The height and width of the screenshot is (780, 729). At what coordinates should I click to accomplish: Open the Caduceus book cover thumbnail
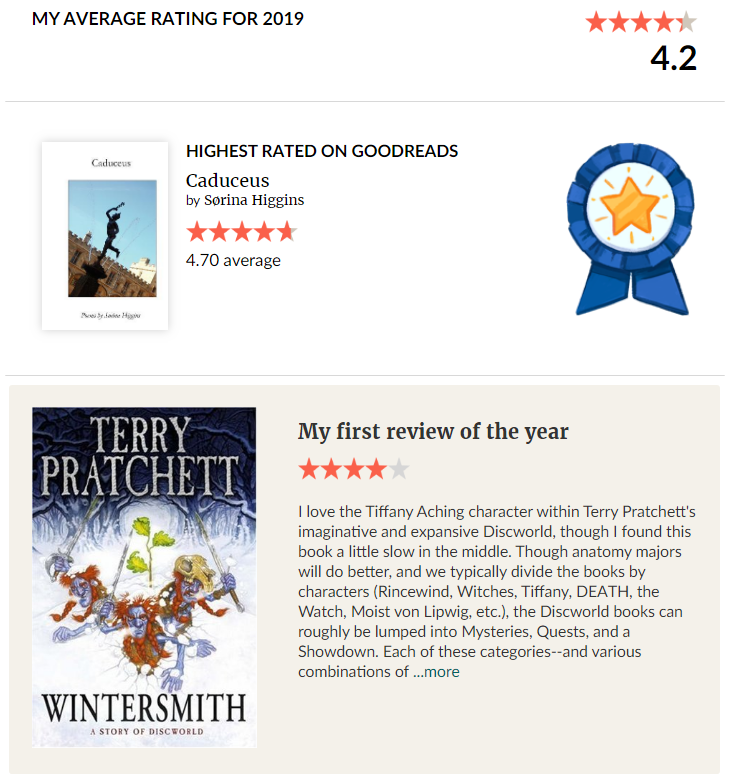[105, 236]
